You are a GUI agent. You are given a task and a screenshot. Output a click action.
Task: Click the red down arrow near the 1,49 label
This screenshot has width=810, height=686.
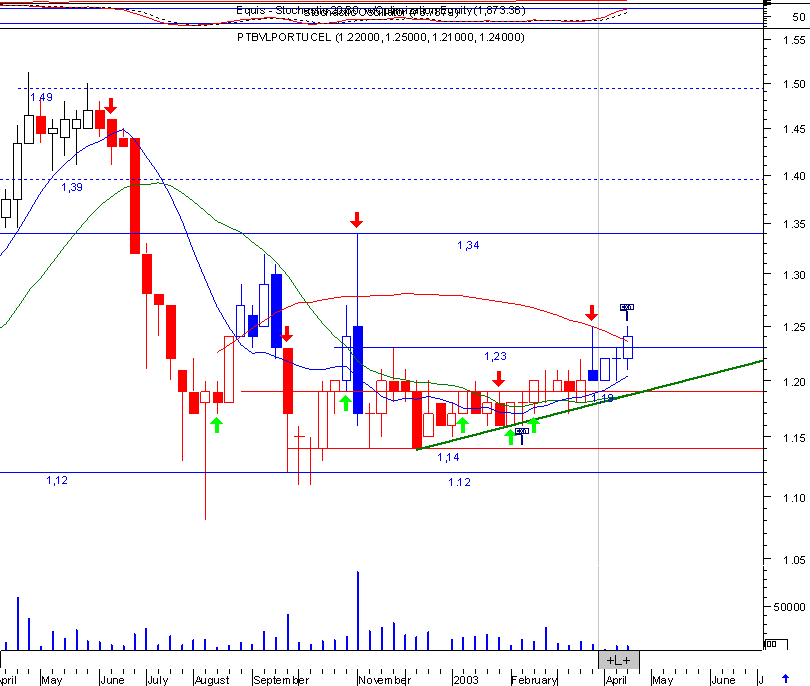tap(111, 106)
